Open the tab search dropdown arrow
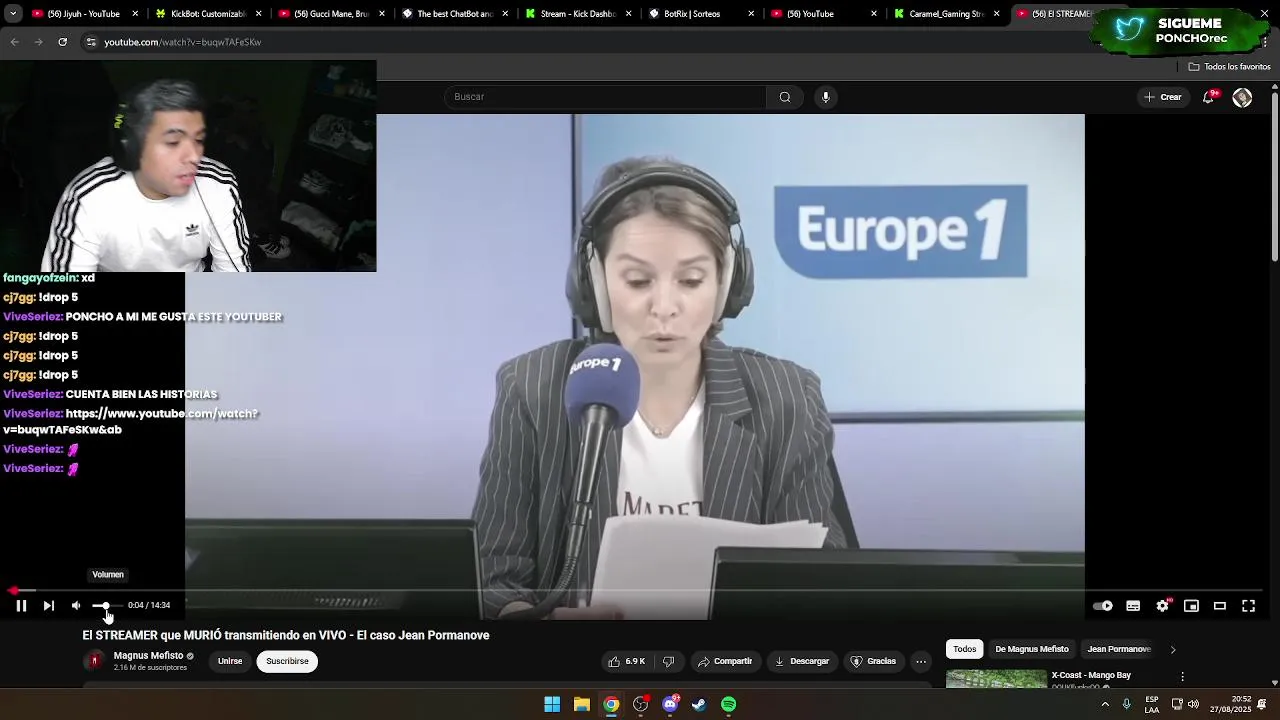 coord(13,14)
